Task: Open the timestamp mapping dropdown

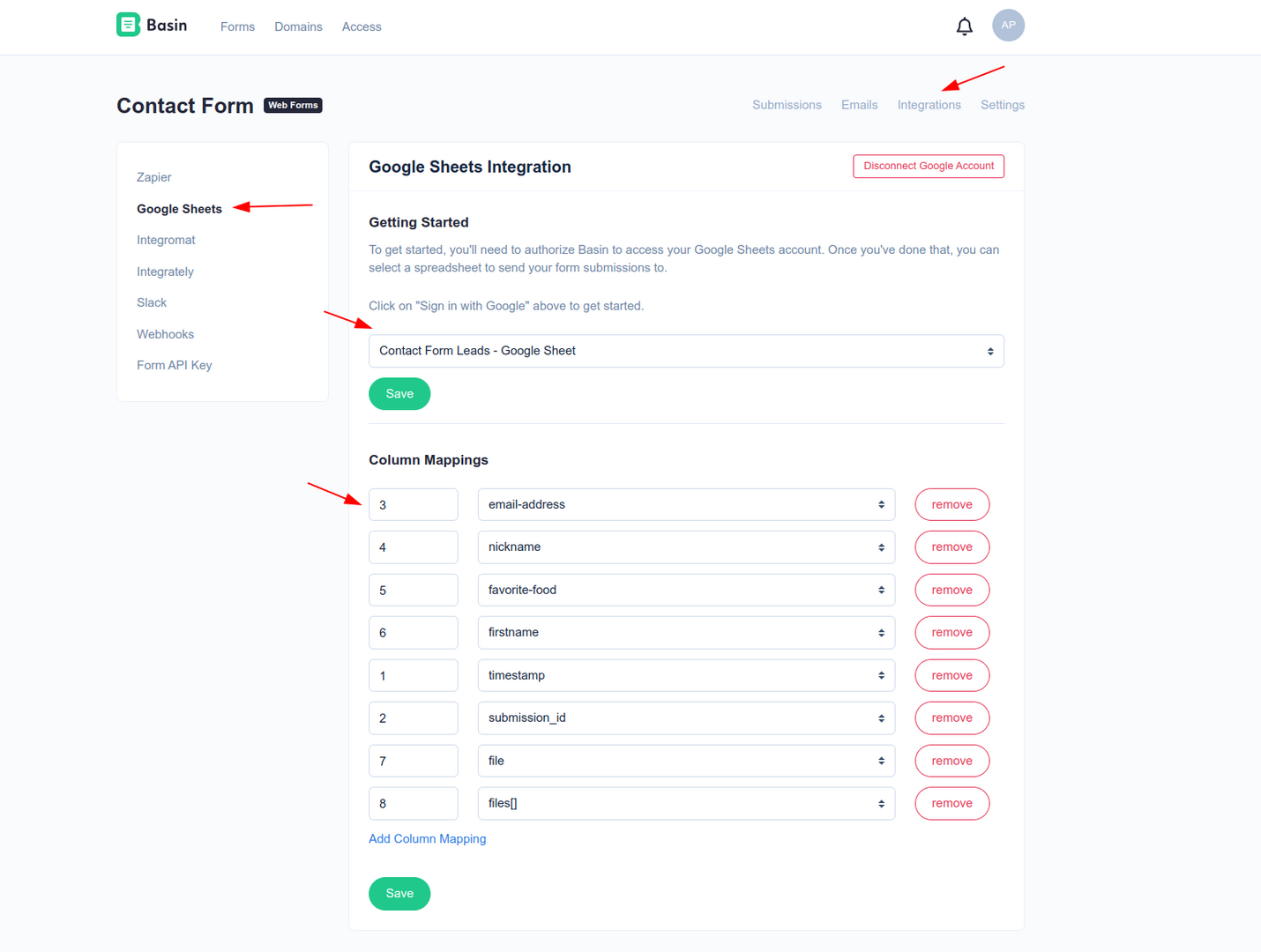Action: 686,675
